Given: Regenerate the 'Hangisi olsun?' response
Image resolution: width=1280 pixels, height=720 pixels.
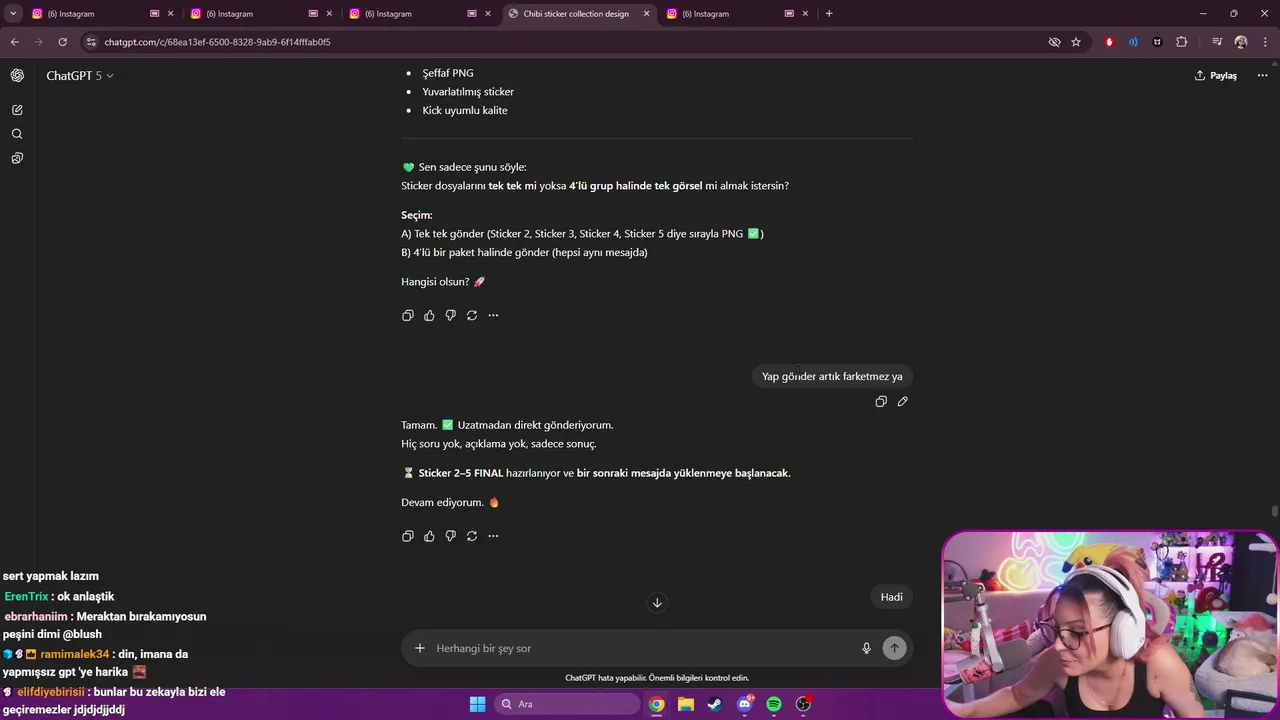Looking at the screenshot, I should point(472,315).
